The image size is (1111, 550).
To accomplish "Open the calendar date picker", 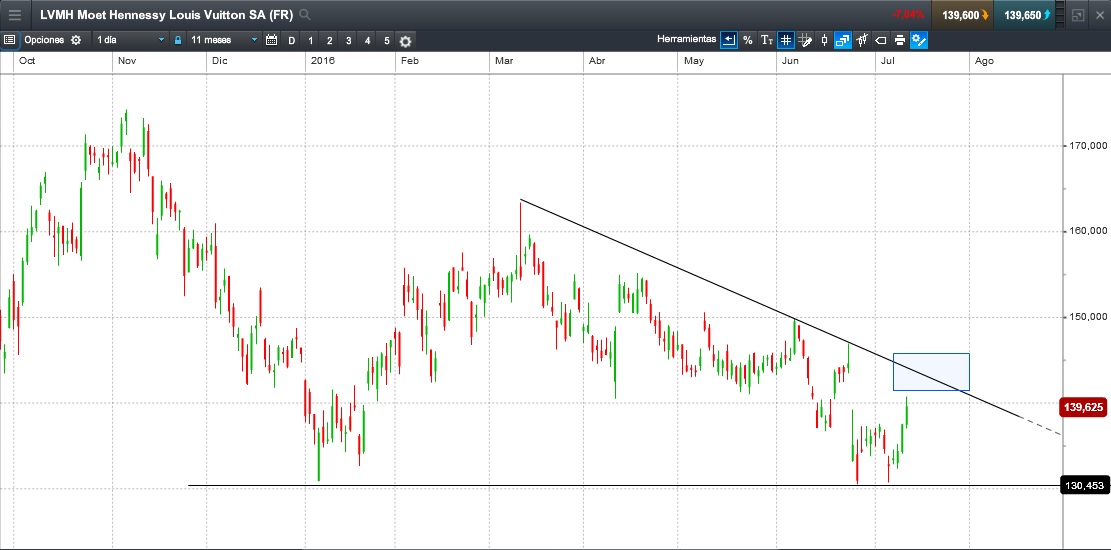I will (271, 41).
